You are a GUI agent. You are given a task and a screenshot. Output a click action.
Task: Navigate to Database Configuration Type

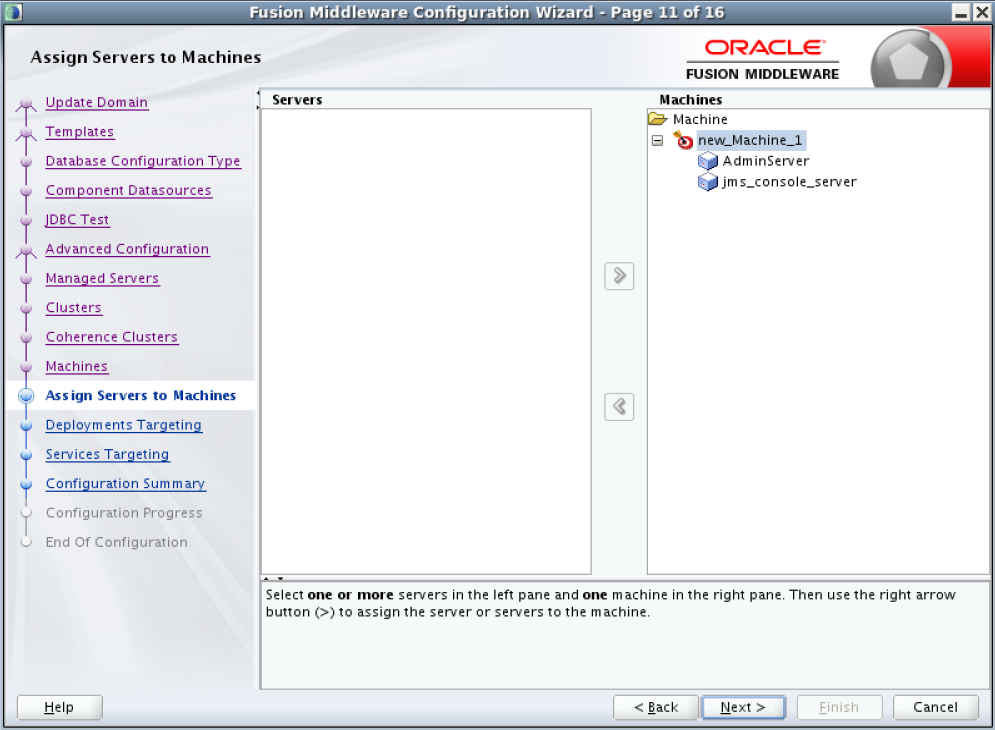tap(143, 161)
